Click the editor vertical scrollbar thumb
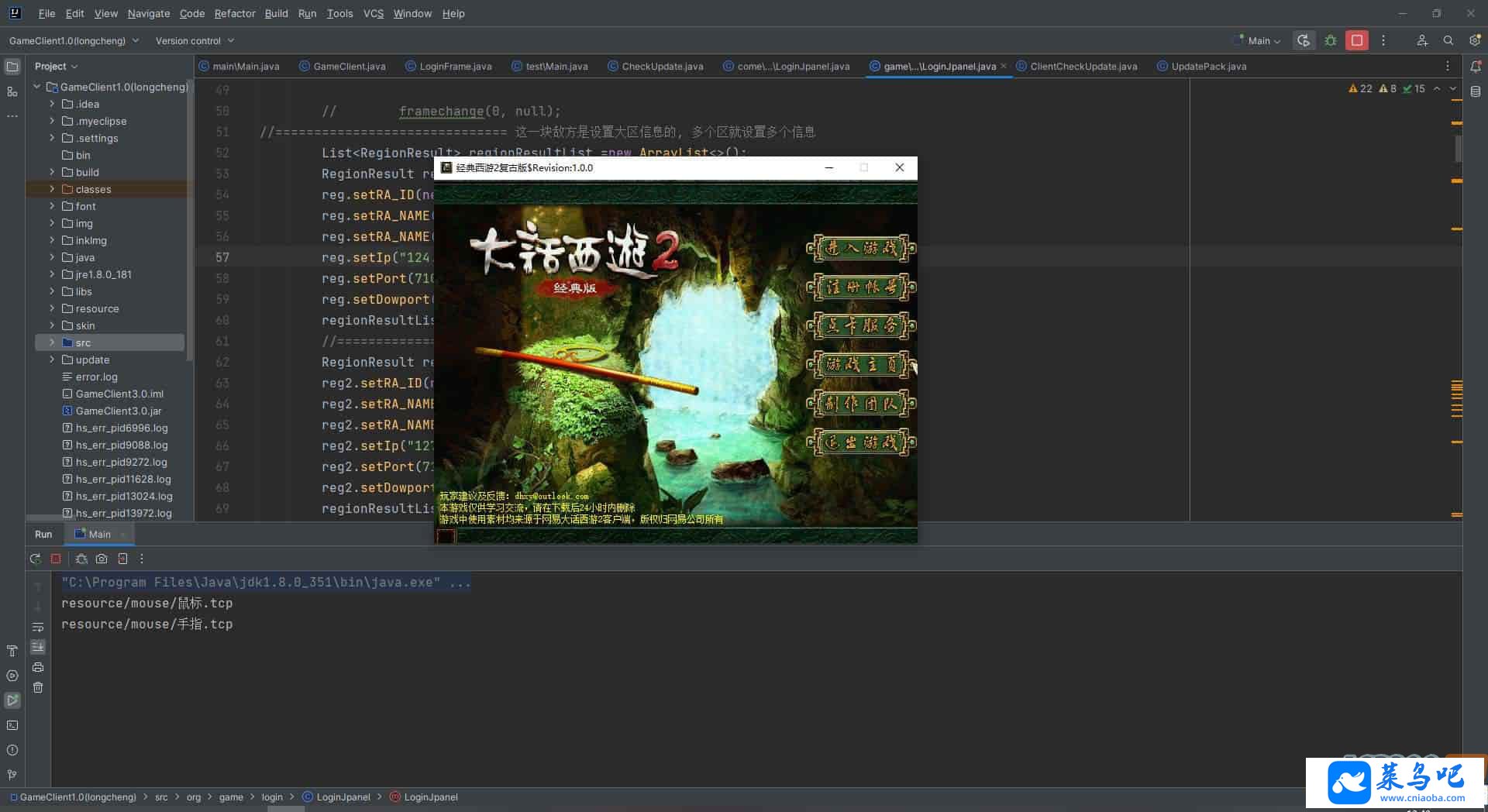 tap(1458, 148)
